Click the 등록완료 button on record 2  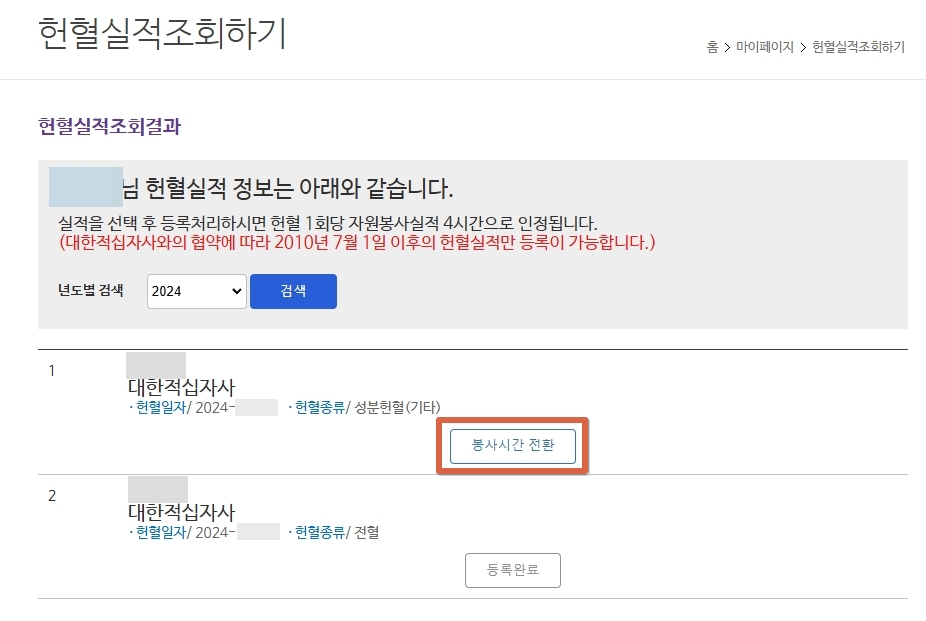point(511,570)
